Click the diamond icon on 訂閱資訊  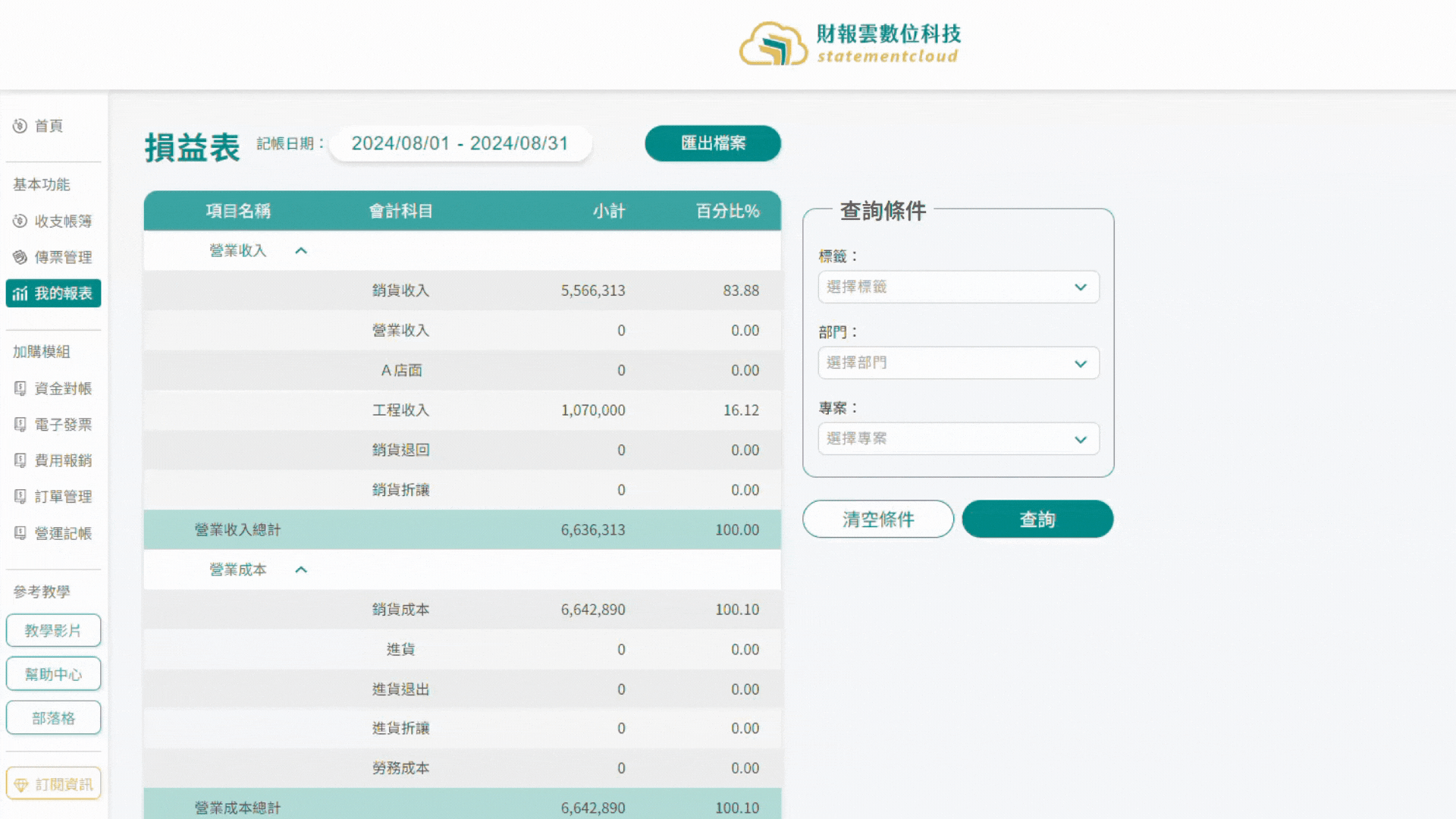(x=21, y=785)
